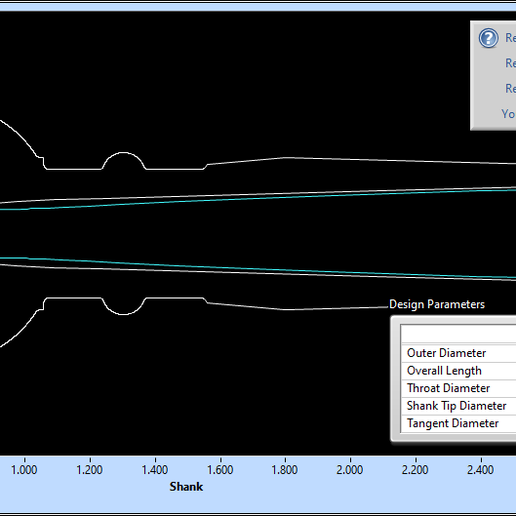The image size is (516, 516).
Task: Select the Throat Diameter parameter row
Action: tap(458, 388)
